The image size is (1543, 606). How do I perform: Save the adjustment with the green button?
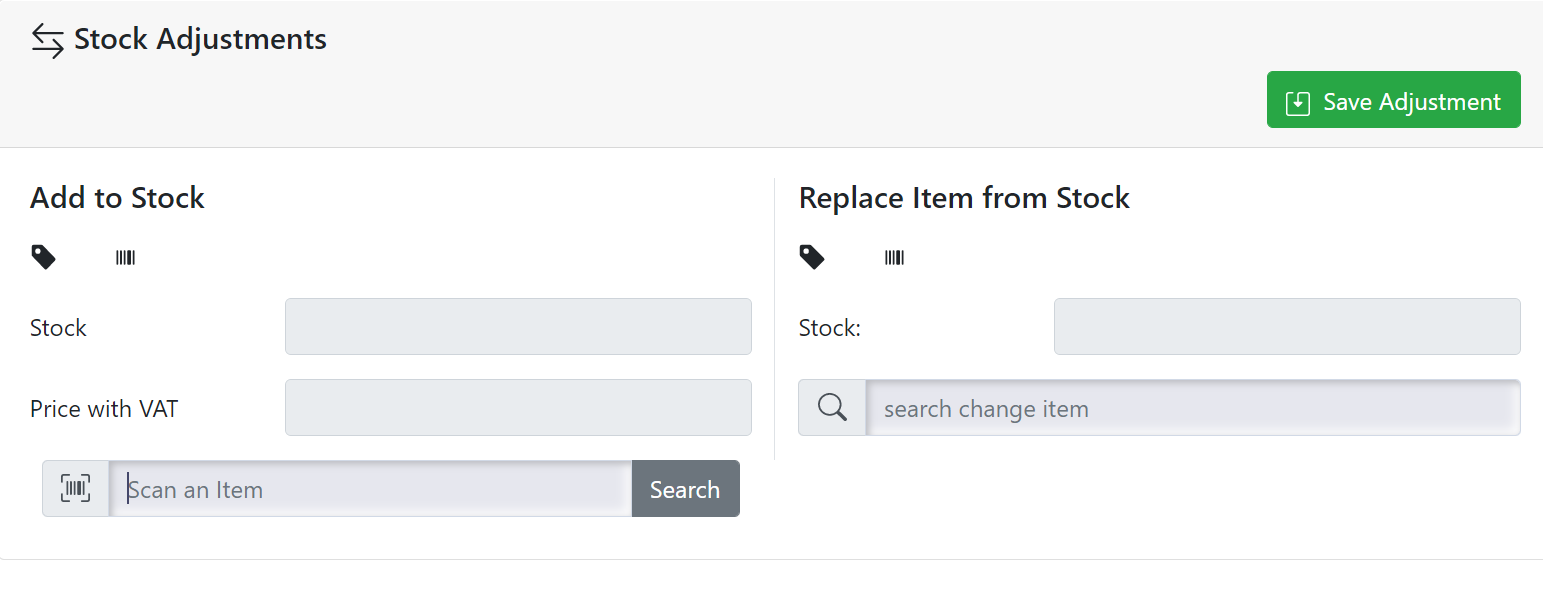coord(1394,100)
